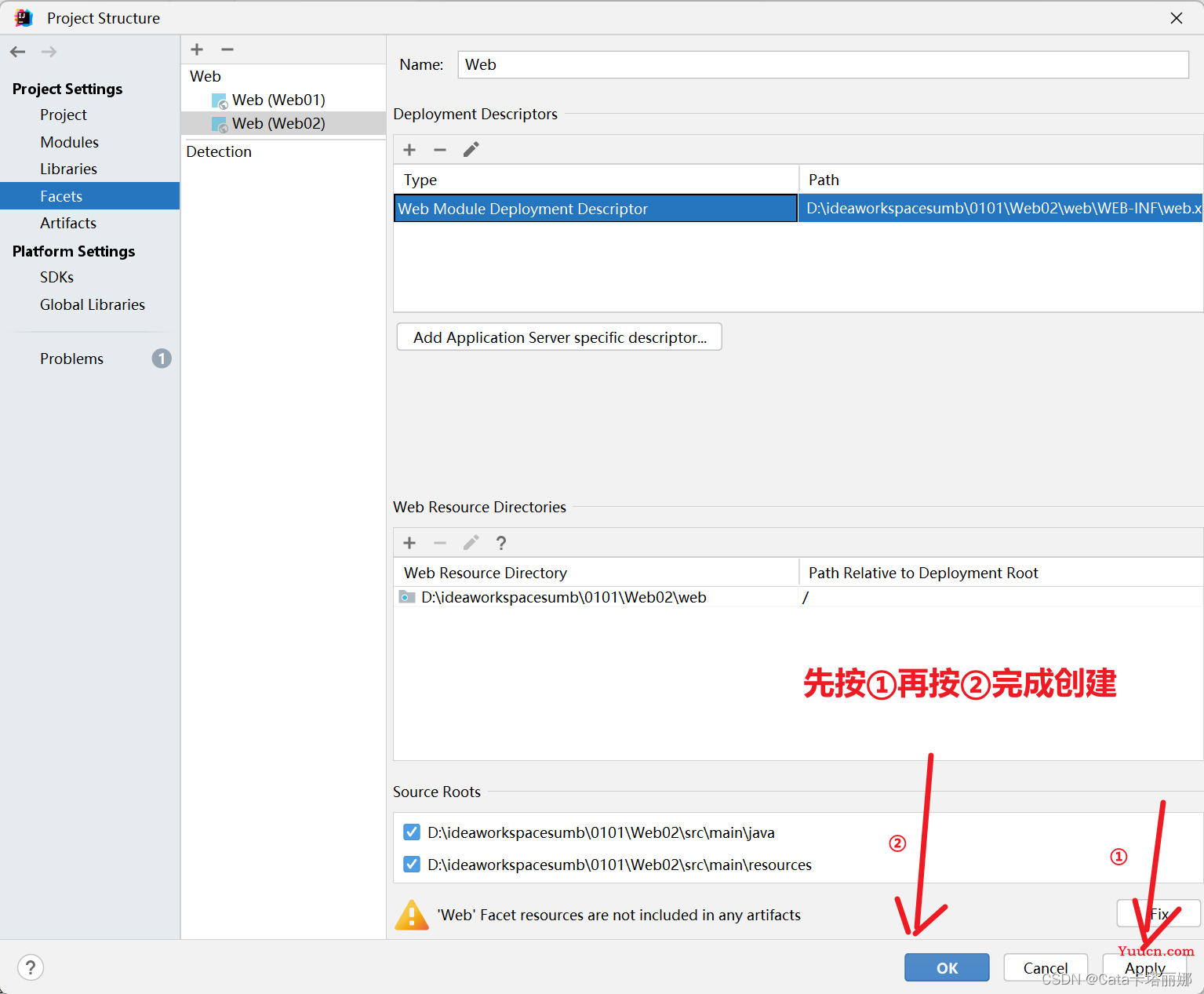
Task: Click the folder icon of Web02\web directory
Action: click(407, 597)
